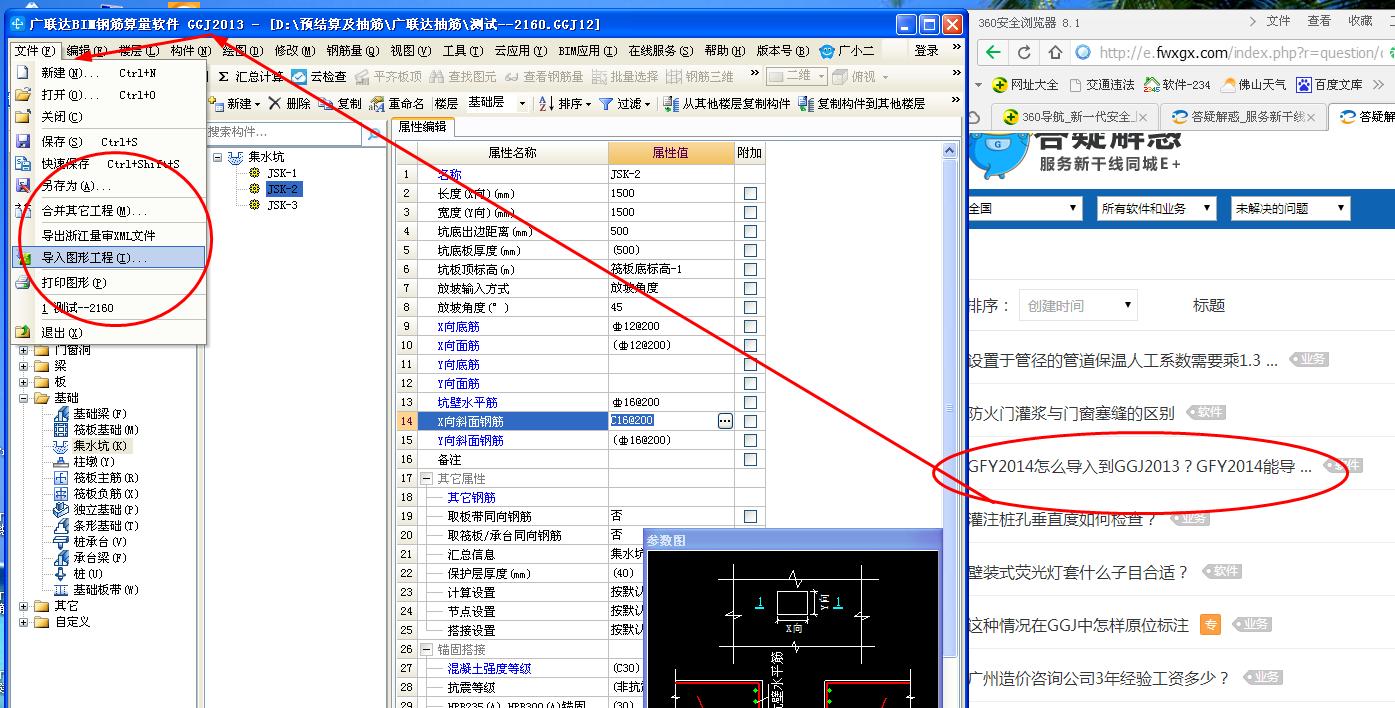The width and height of the screenshot is (1395, 708).
Task: Select 柱墩(Y) in module tree
Action: pyautogui.click(x=94, y=462)
